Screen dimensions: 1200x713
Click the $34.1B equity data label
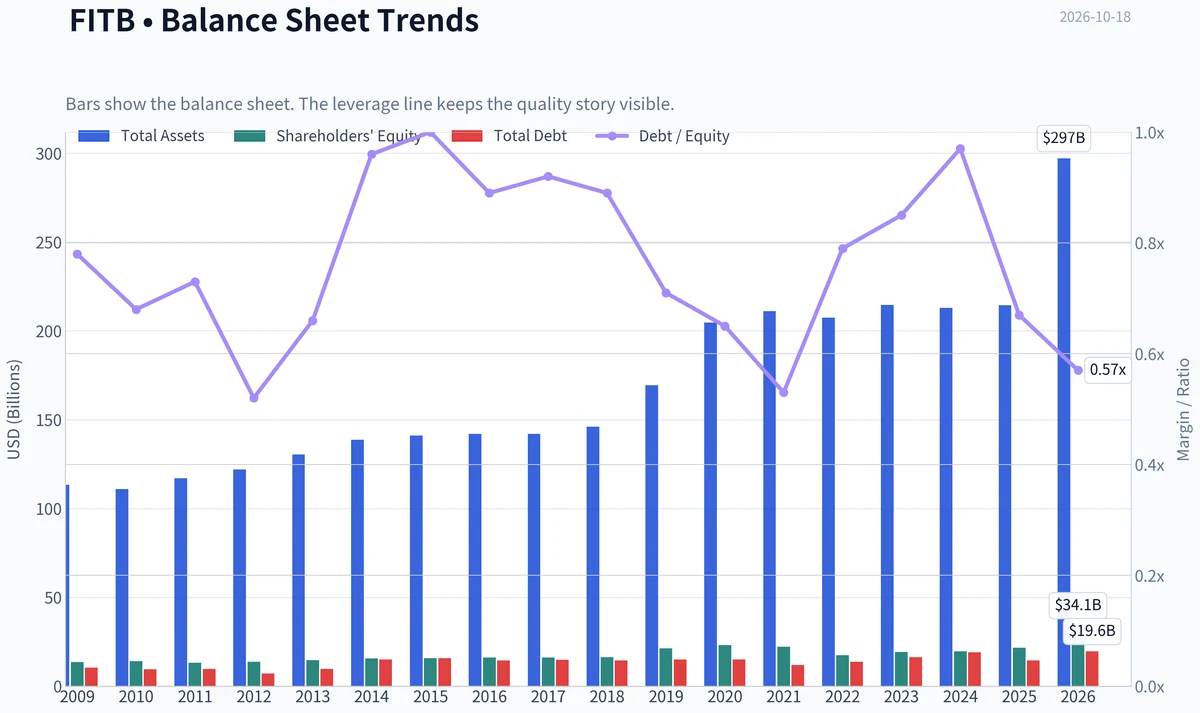pyautogui.click(x=1078, y=605)
